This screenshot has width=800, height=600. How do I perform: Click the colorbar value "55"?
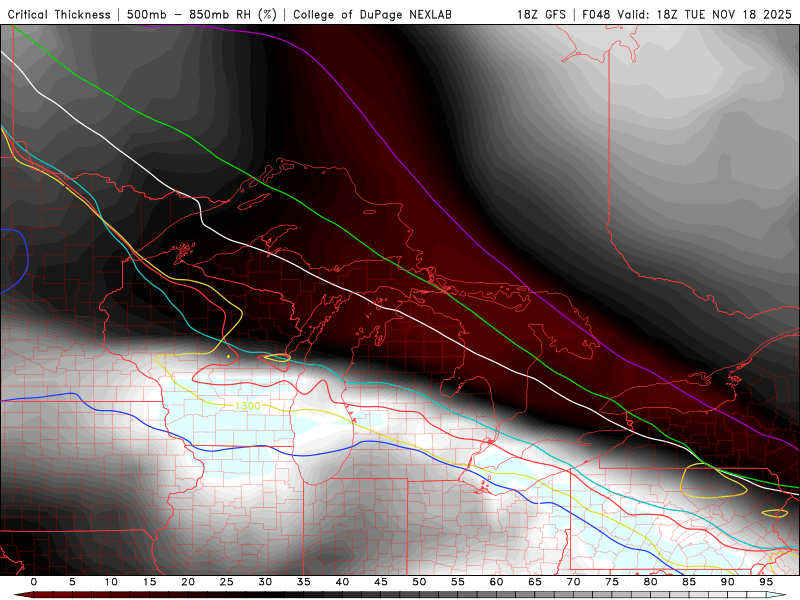pyautogui.click(x=457, y=582)
